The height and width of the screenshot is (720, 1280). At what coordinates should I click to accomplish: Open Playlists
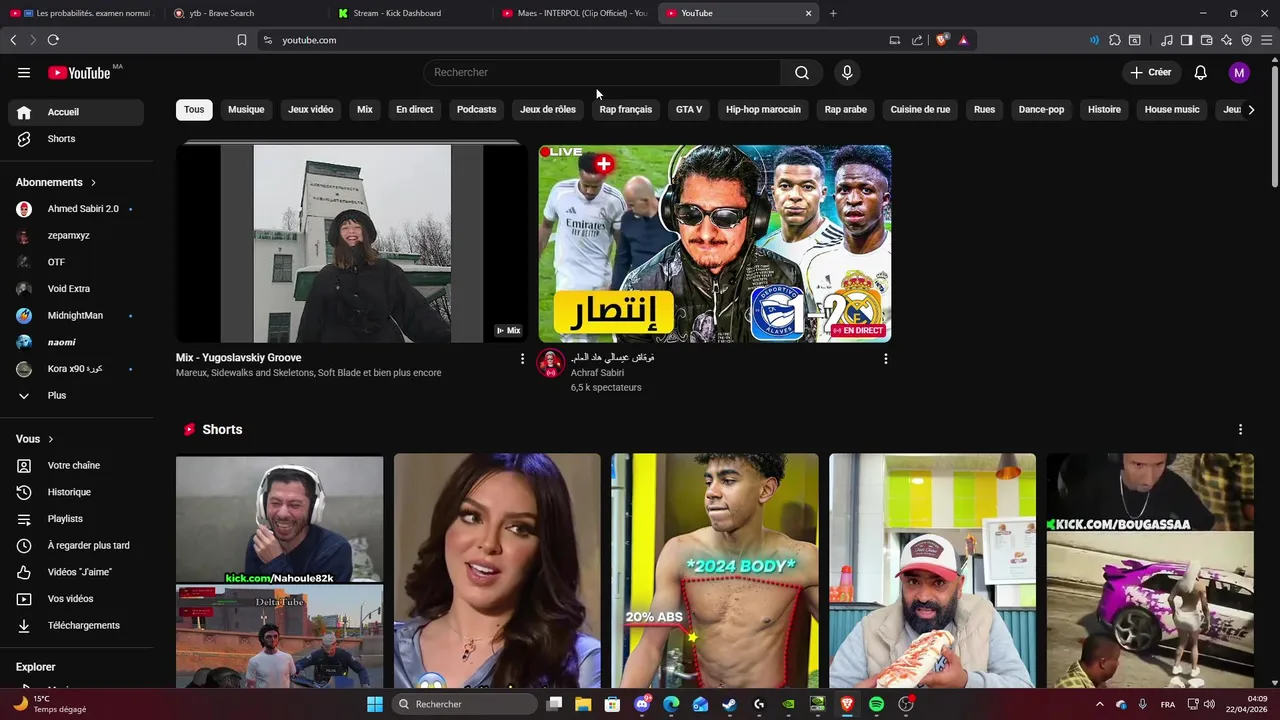click(76, 519)
